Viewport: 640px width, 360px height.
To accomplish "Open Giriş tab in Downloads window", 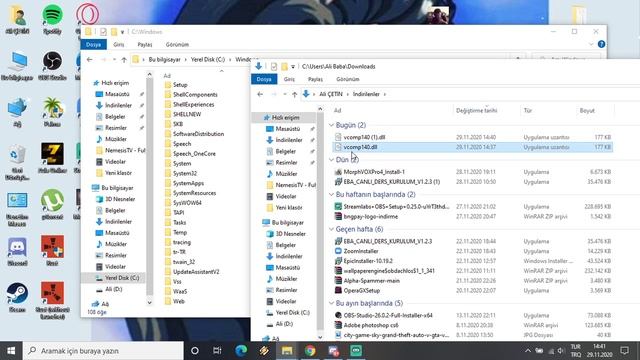I will (289, 79).
